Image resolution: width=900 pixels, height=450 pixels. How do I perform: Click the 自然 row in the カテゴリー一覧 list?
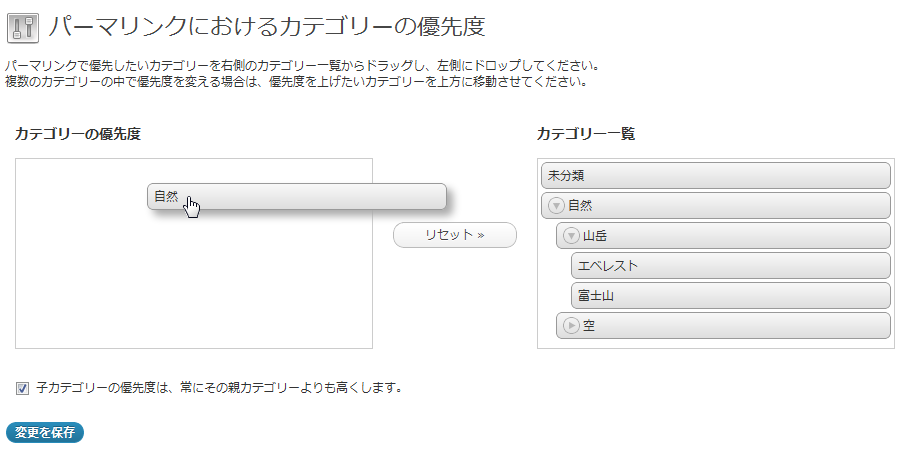pos(716,205)
